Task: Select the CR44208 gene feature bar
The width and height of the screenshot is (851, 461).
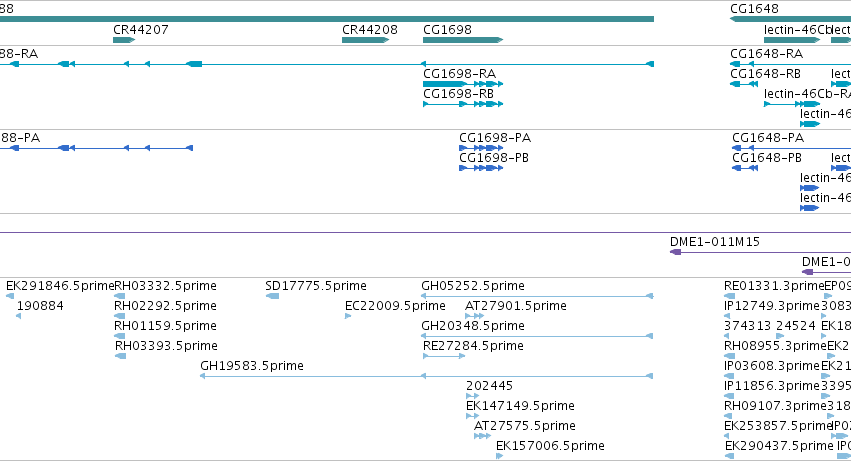Action: tap(365, 40)
